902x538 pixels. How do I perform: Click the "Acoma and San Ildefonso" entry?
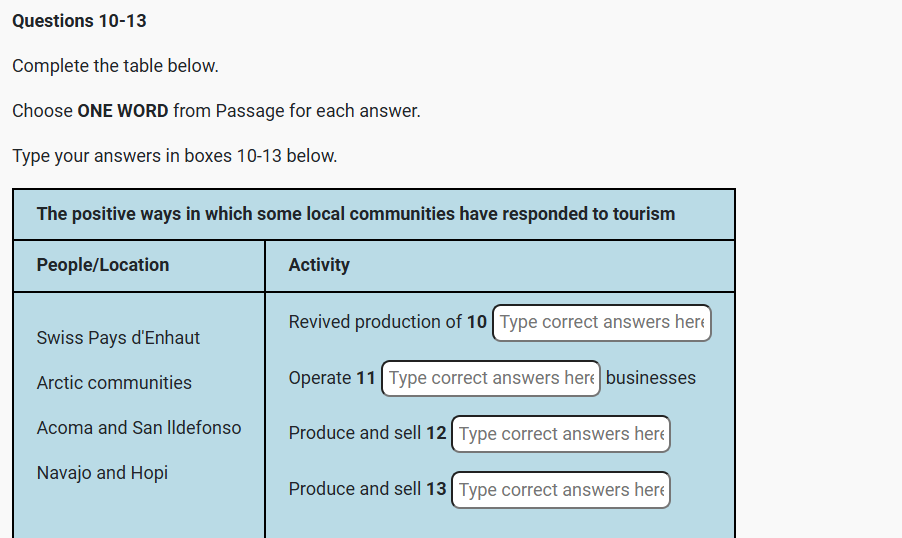click(x=139, y=428)
